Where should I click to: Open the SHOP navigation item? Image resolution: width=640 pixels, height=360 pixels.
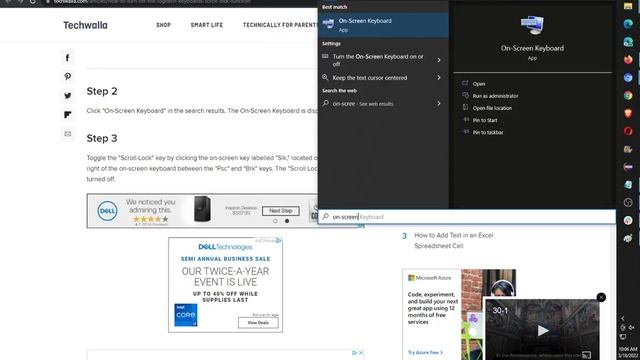tap(163, 25)
